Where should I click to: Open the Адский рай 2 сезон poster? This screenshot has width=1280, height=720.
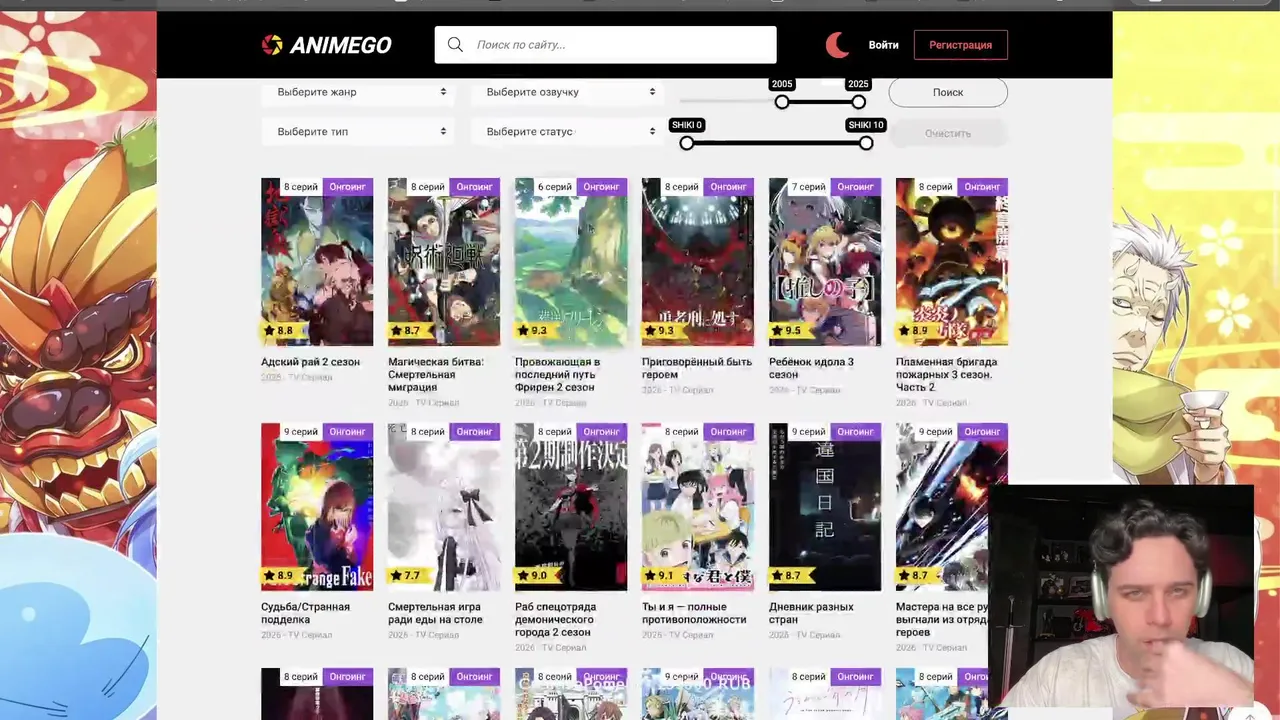[317, 262]
